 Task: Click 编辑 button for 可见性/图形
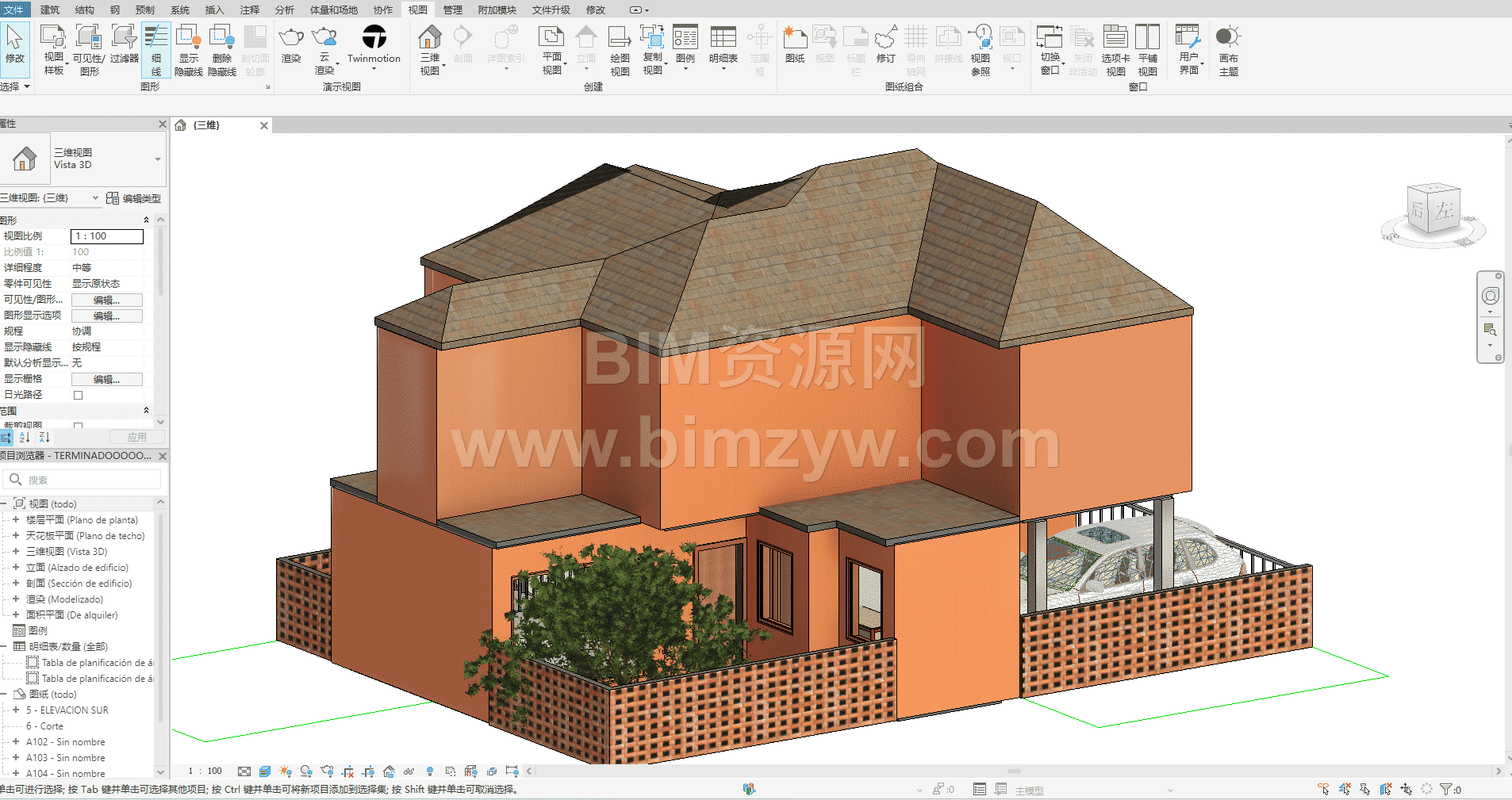[x=106, y=300]
